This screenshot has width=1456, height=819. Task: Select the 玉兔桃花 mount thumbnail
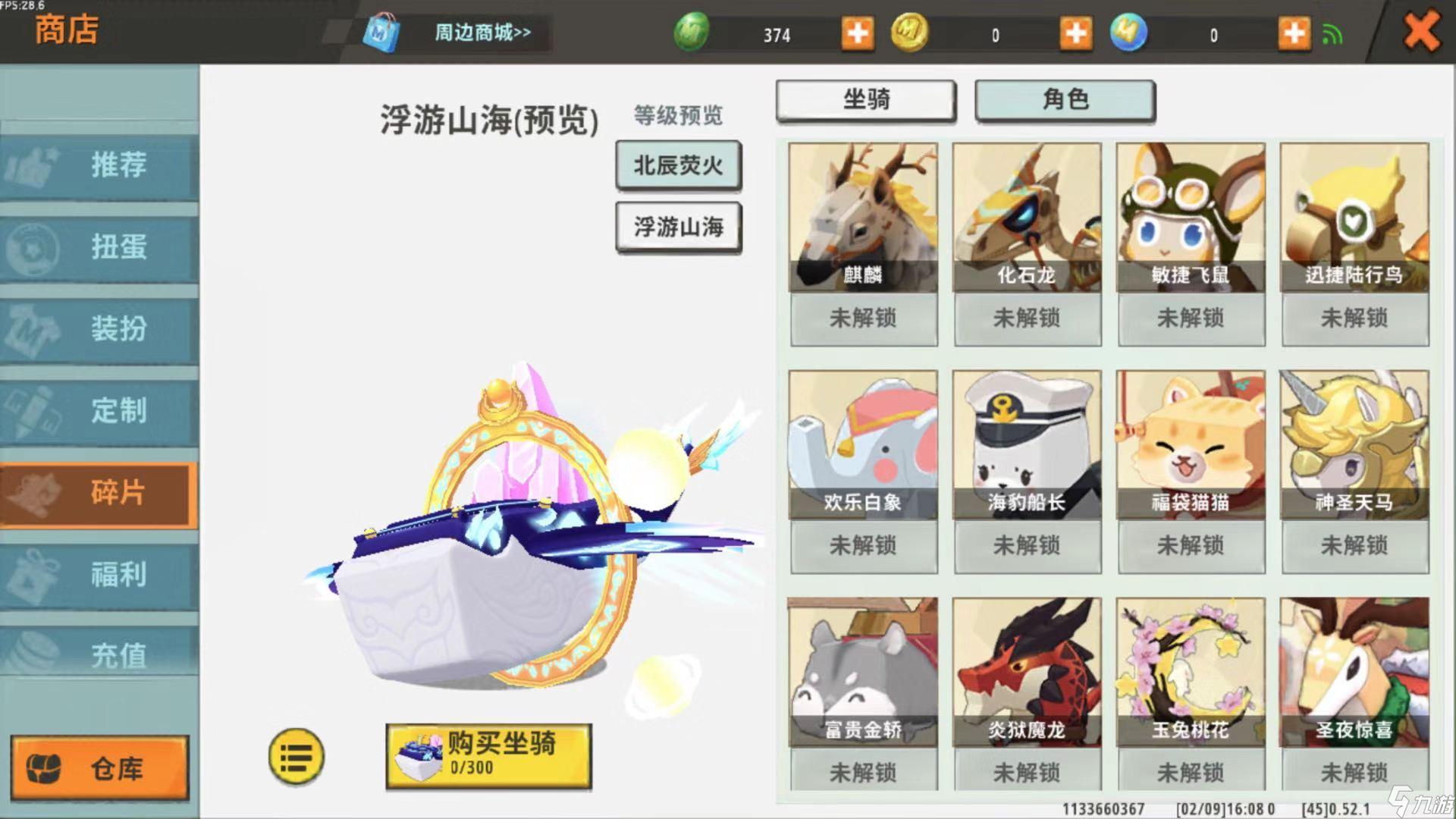click(1191, 672)
